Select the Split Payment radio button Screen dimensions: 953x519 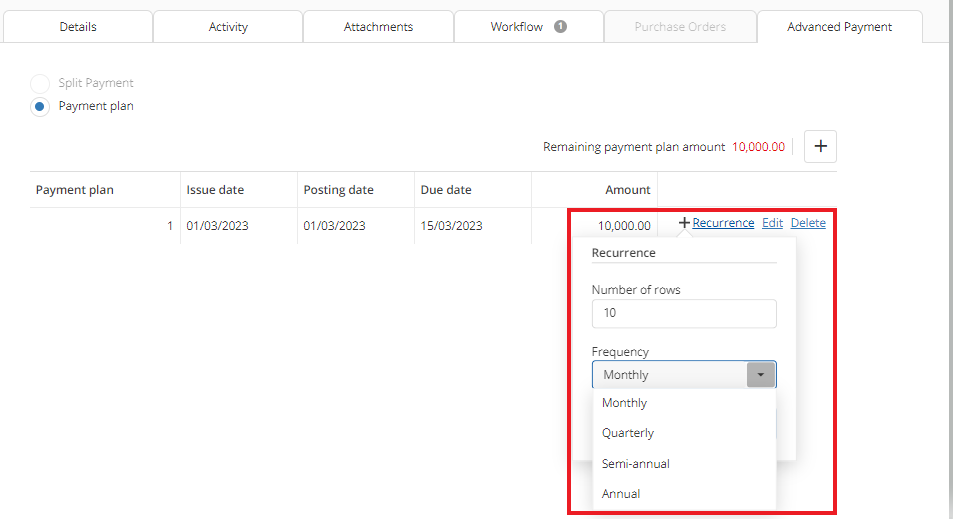pyautogui.click(x=40, y=84)
